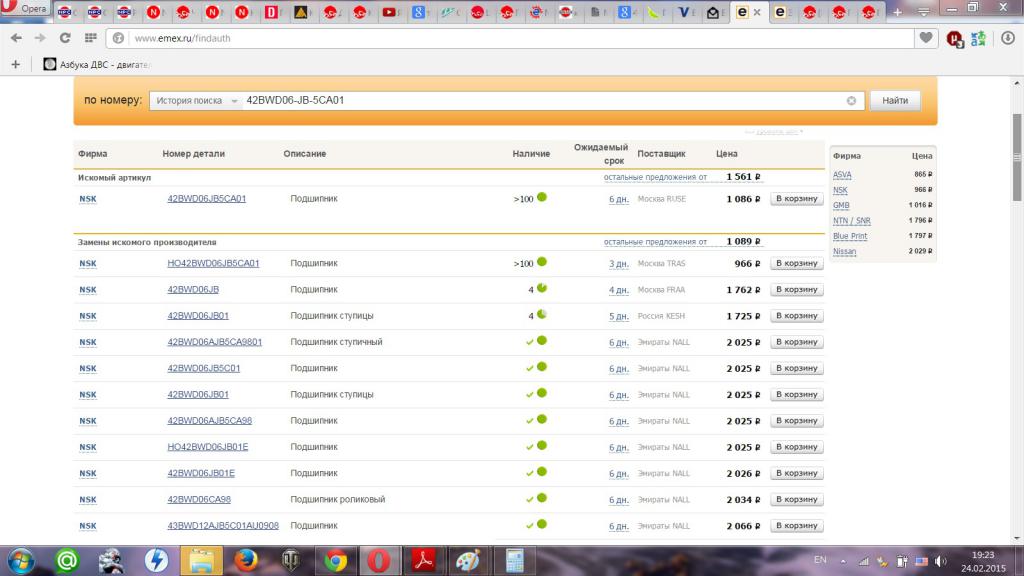This screenshot has width=1024, height=576.
Task: Select NTN / SNR brand link
Action: point(852,221)
